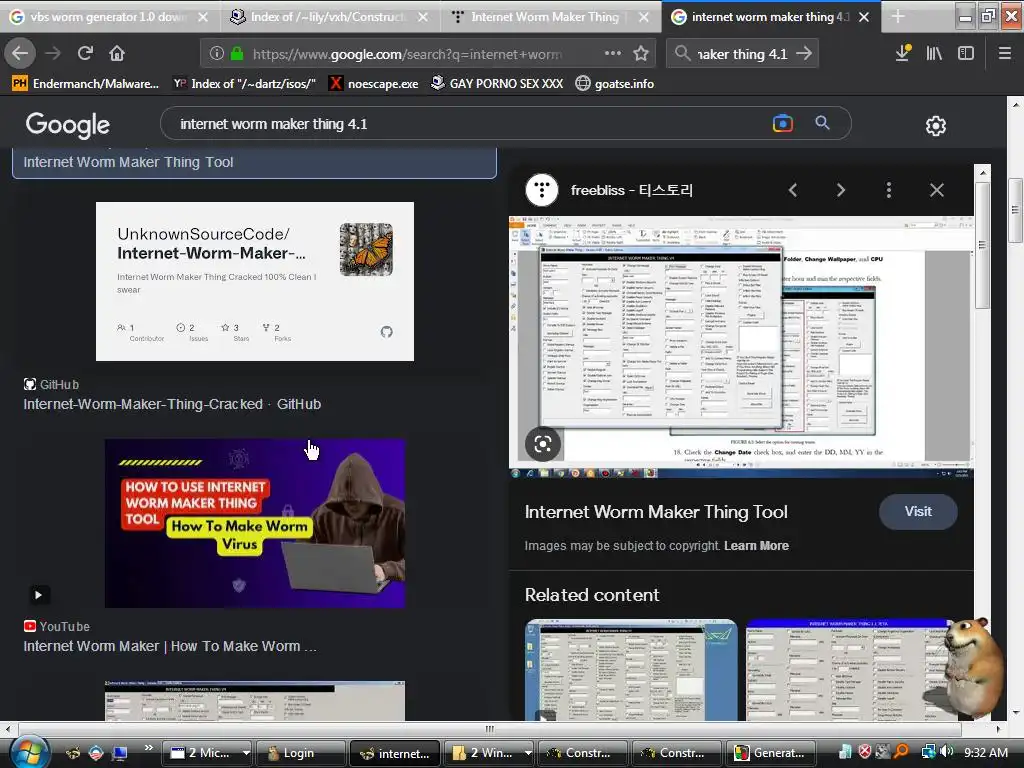Click the browser search box 'maker thing 4.1'
The image size is (1024, 768).
(x=742, y=54)
